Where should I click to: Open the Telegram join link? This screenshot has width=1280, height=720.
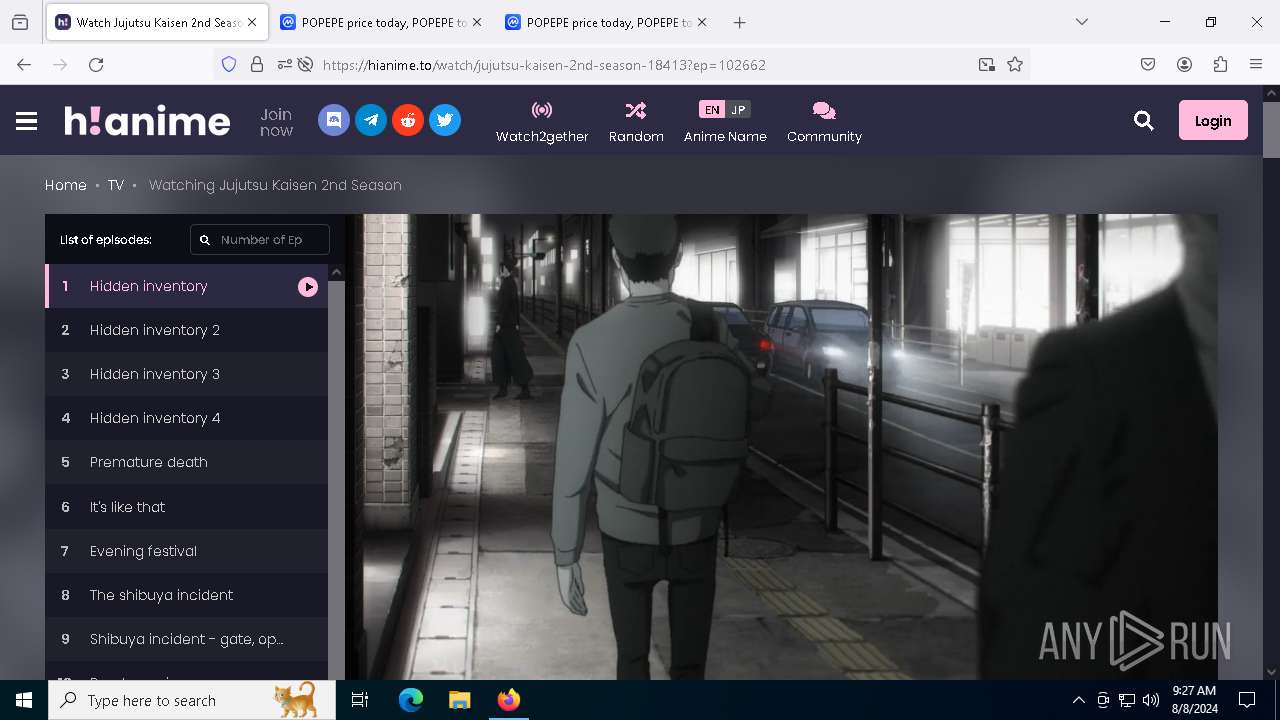click(371, 120)
